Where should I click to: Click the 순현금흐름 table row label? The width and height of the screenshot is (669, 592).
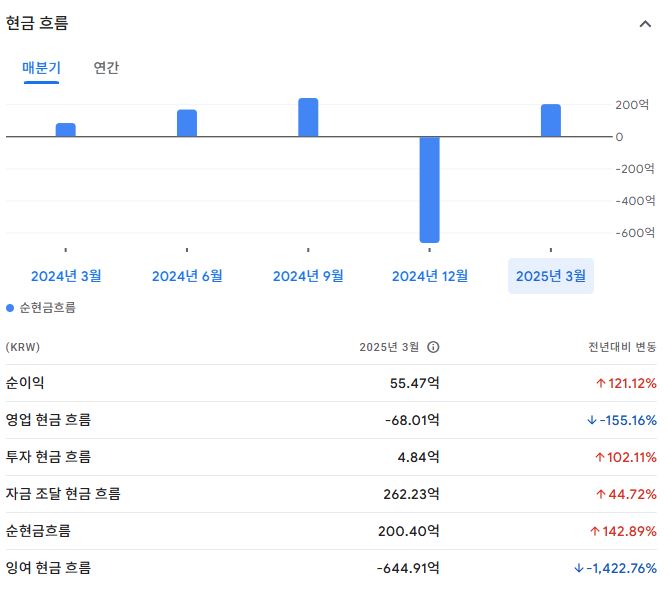[38, 531]
